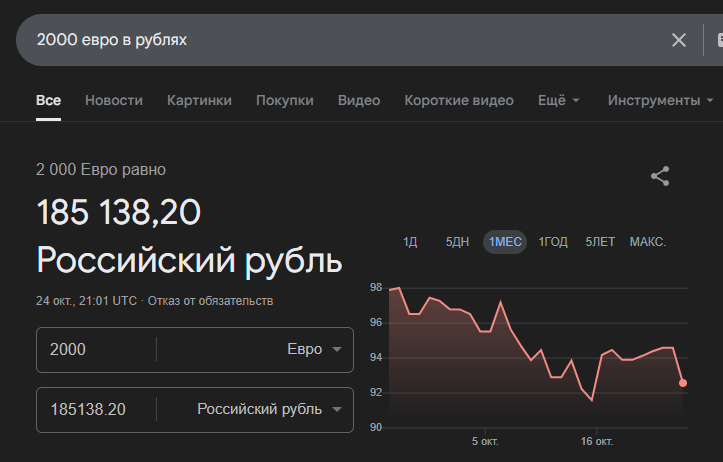Select the 1МЕС chart range

tap(505, 242)
